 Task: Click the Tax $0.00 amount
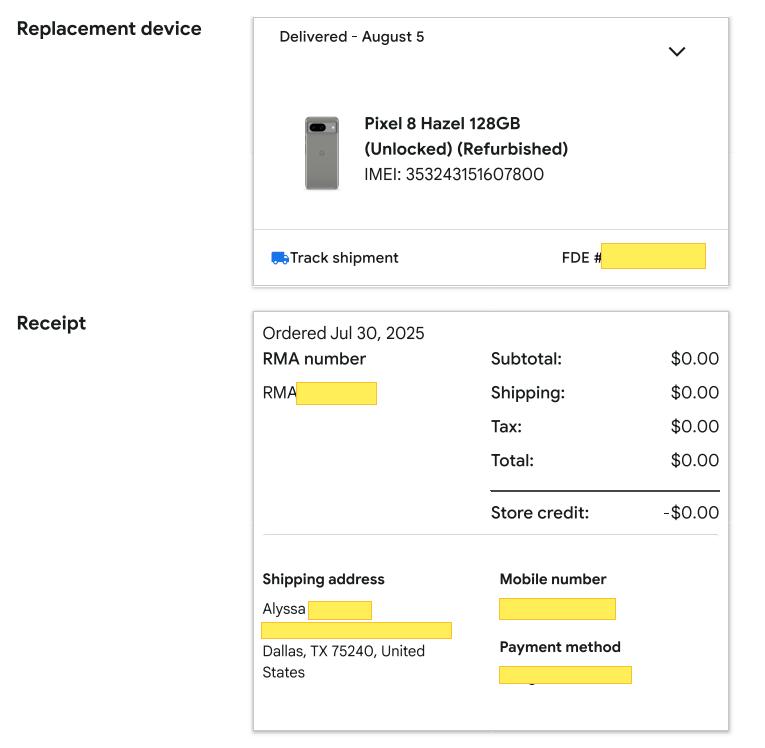695,426
